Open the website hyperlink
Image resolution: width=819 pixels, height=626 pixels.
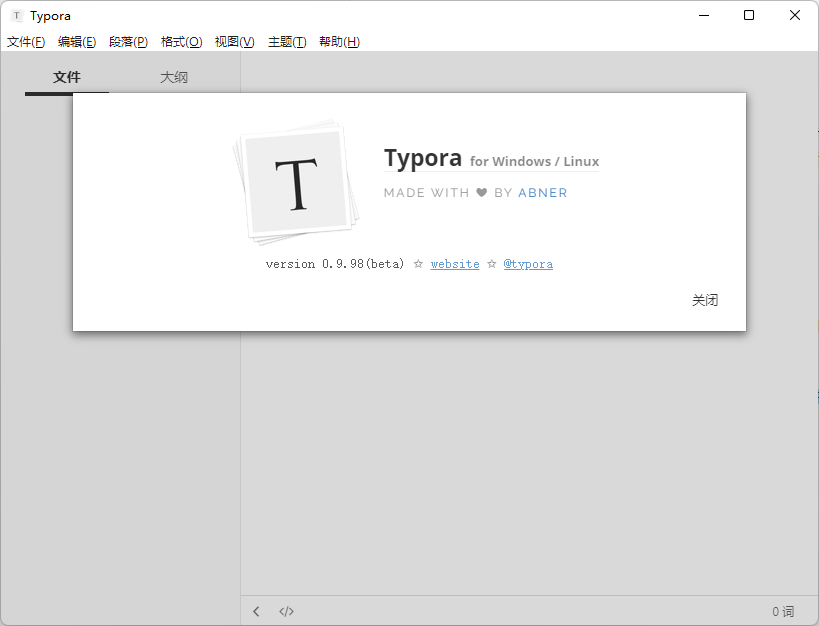pyautogui.click(x=455, y=264)
